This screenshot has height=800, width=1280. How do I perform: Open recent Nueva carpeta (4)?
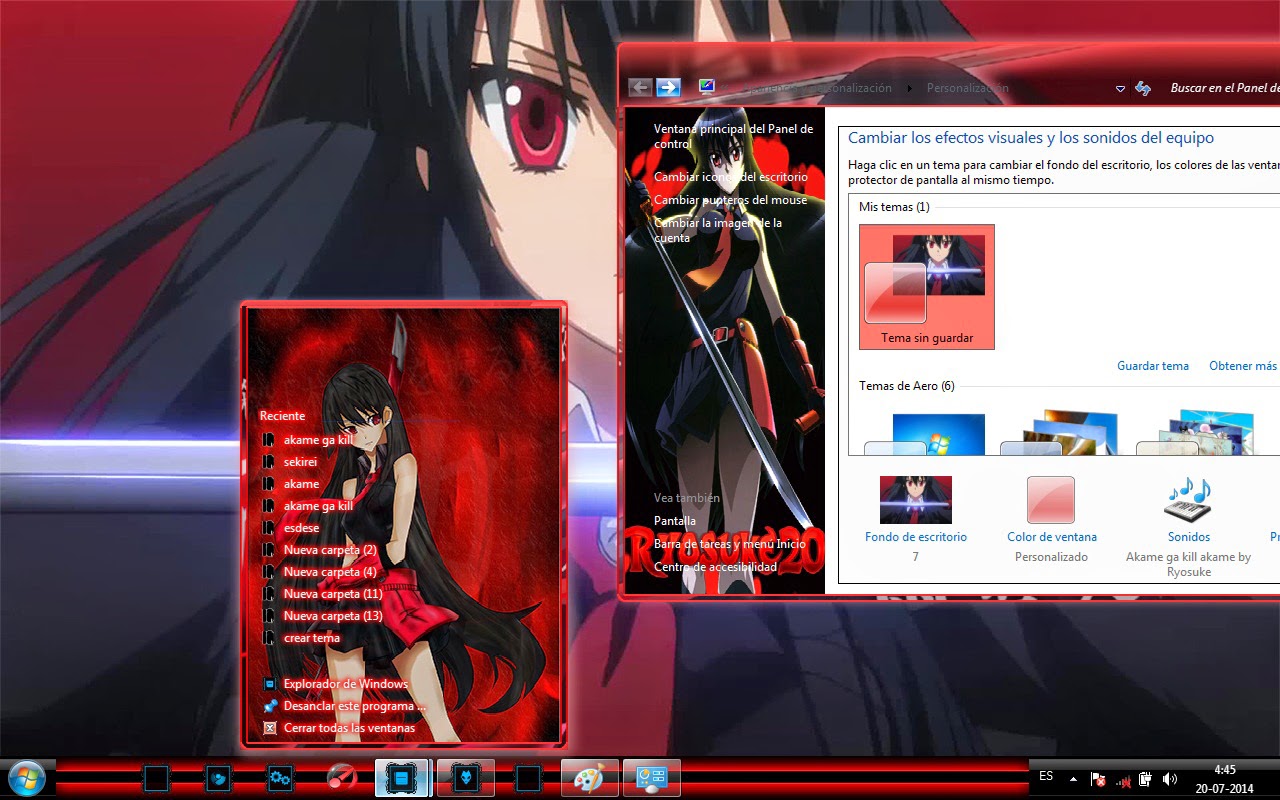(329, 572)
